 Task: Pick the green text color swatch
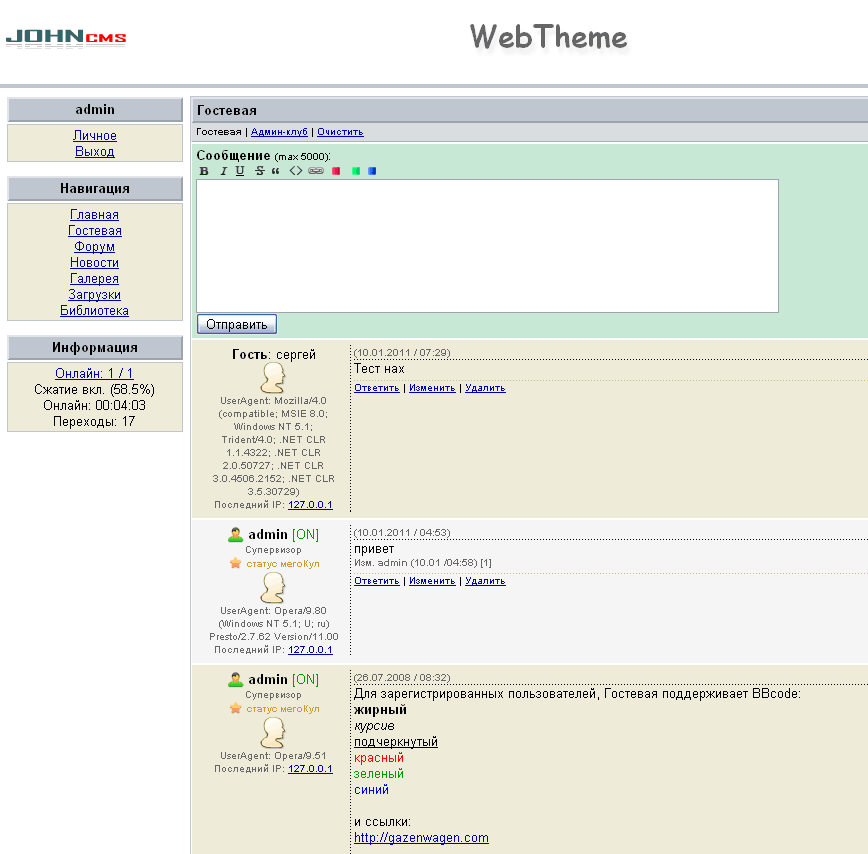355,171
